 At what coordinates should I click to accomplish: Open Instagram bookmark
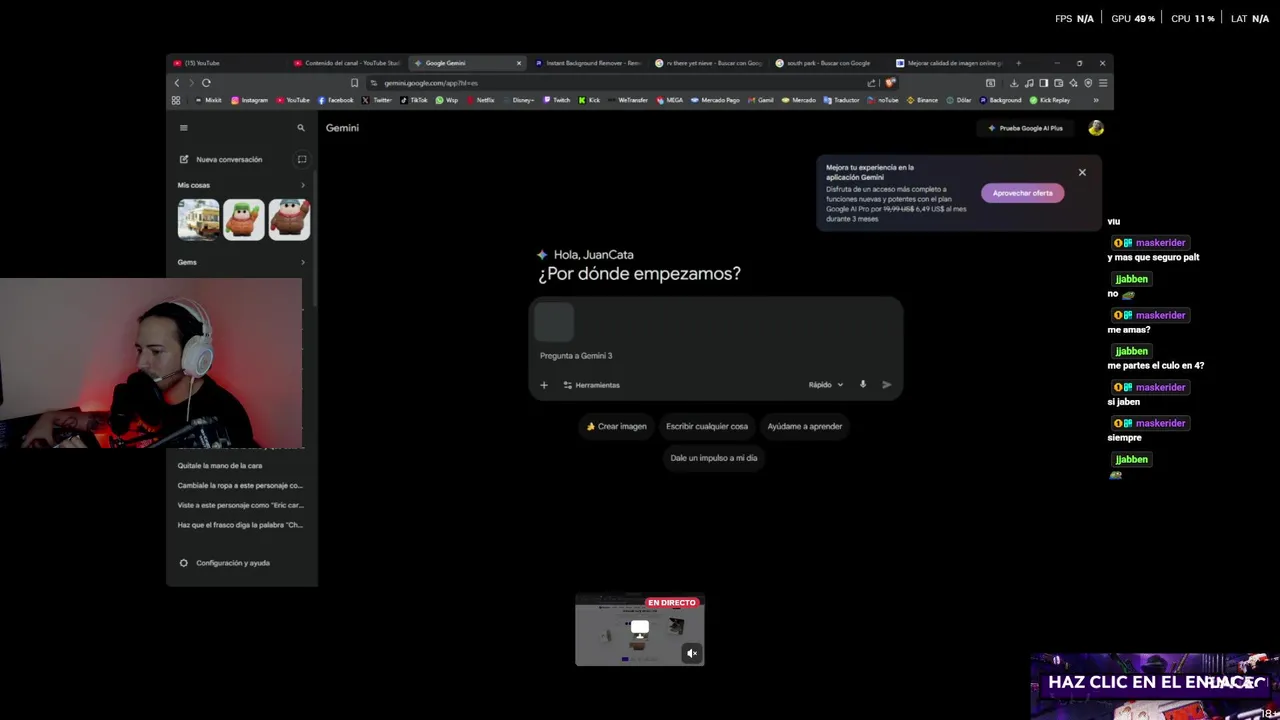(x=249, y=100)
